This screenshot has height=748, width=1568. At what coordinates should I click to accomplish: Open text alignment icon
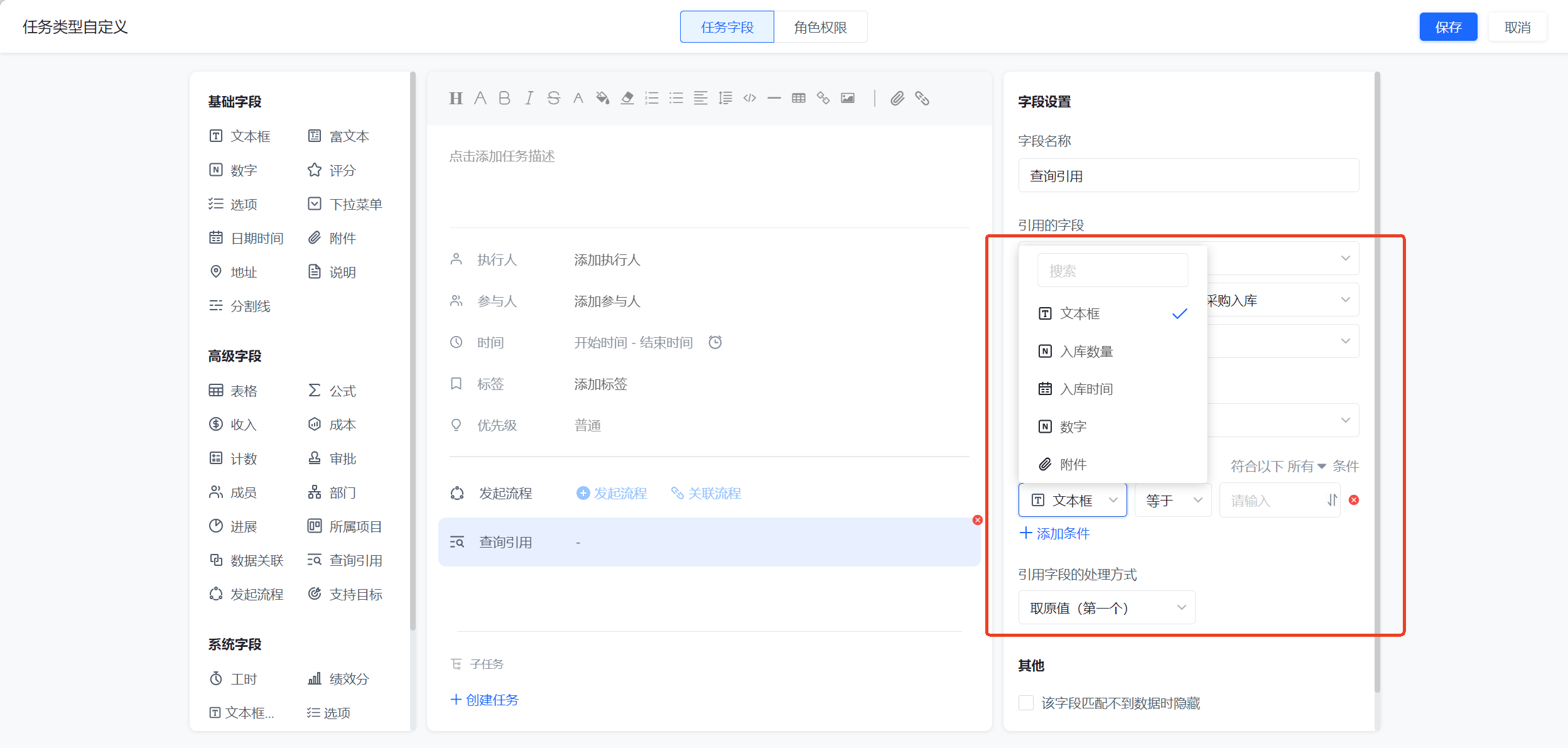click(701, 99)
